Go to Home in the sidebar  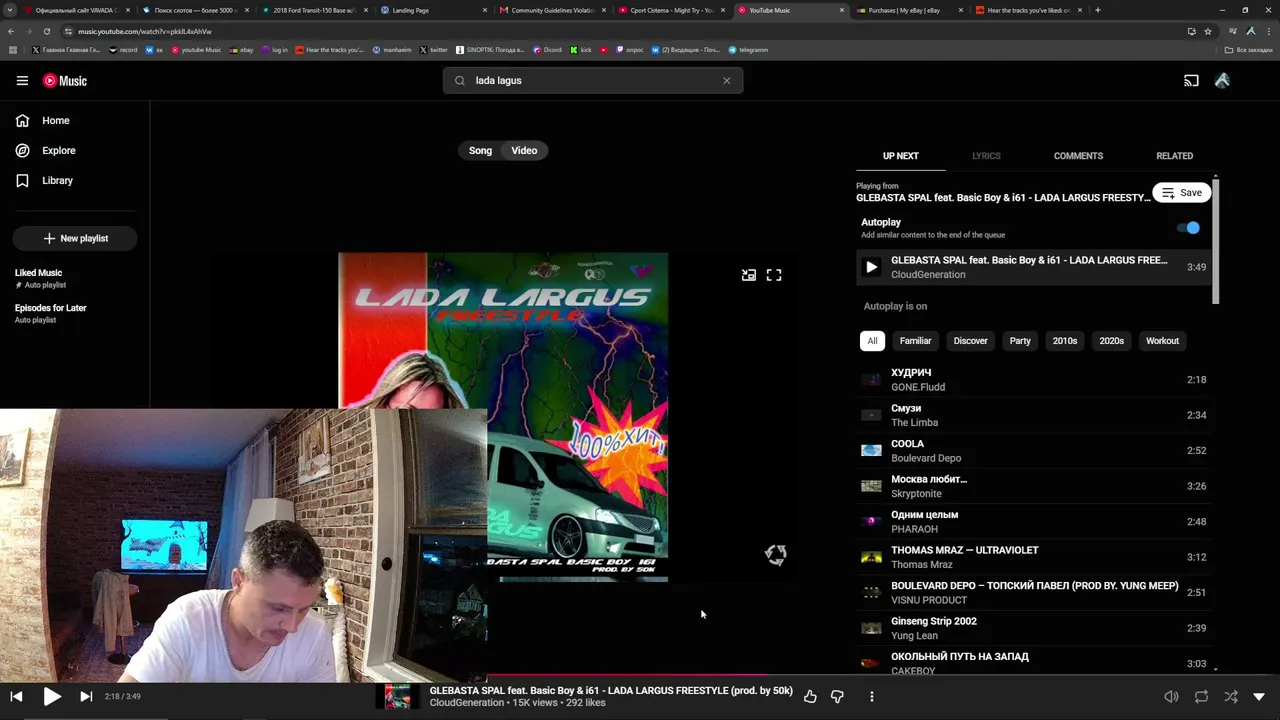pyautogui.click(x=43, y=121)
